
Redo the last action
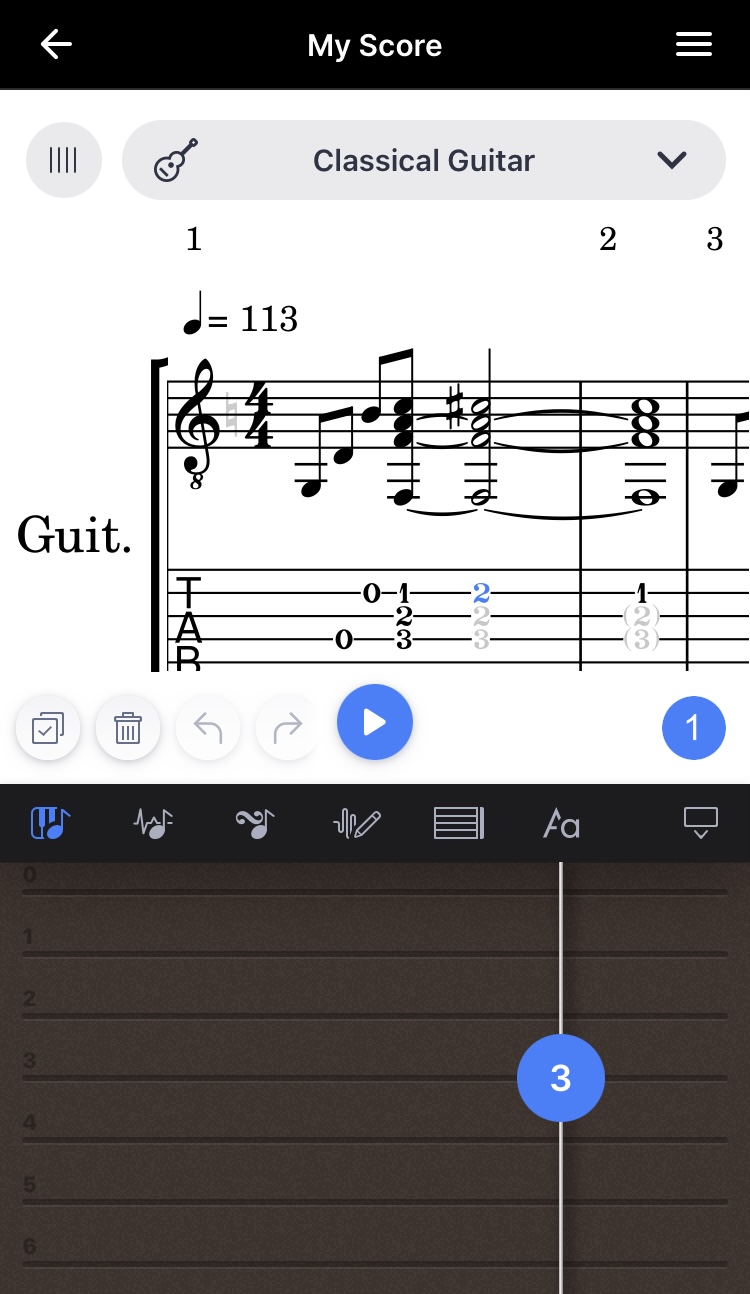[x=287, y=727]
